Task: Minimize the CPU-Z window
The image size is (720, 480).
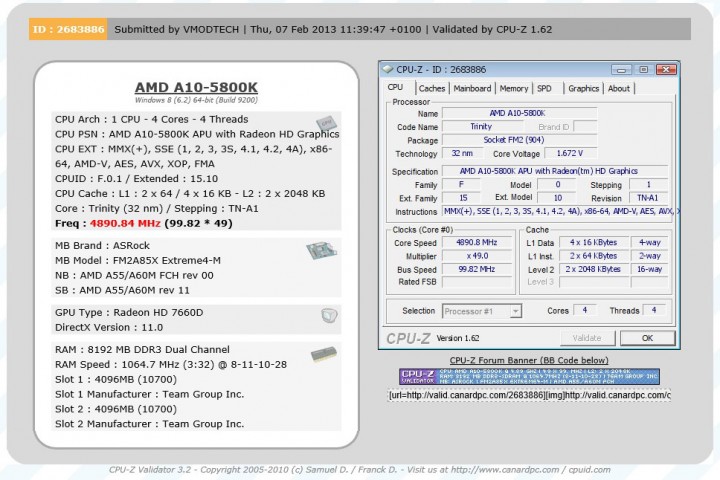Action: (x=621, y=70)
